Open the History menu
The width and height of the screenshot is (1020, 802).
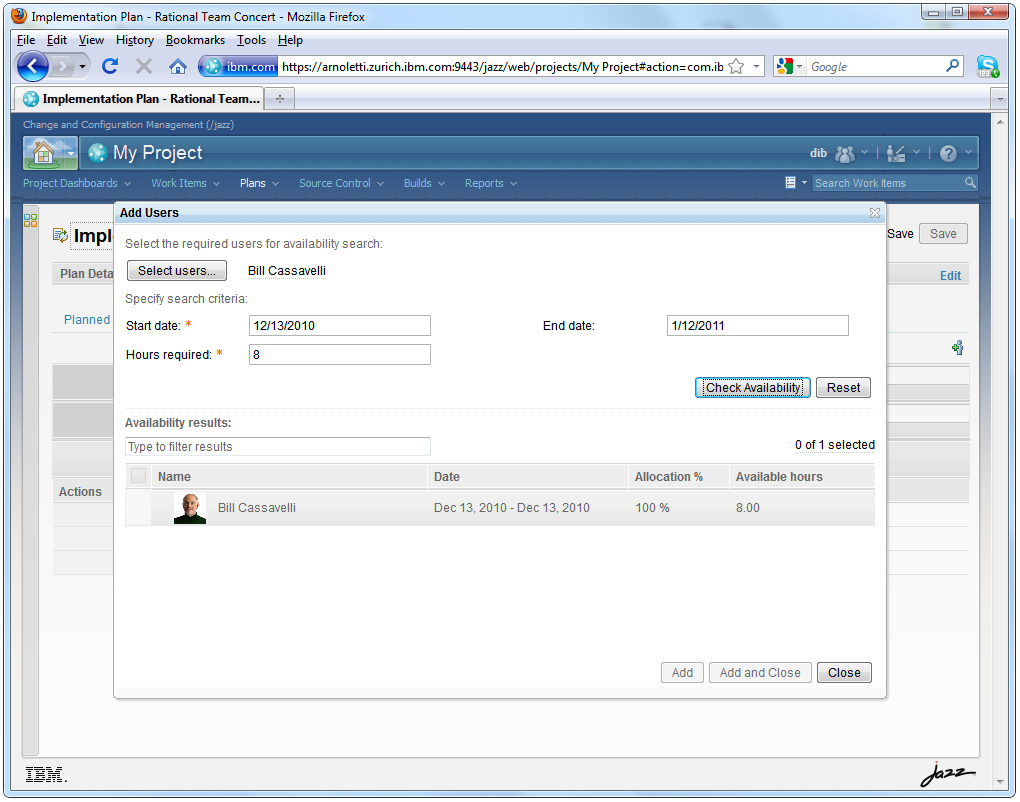[135, 40]
